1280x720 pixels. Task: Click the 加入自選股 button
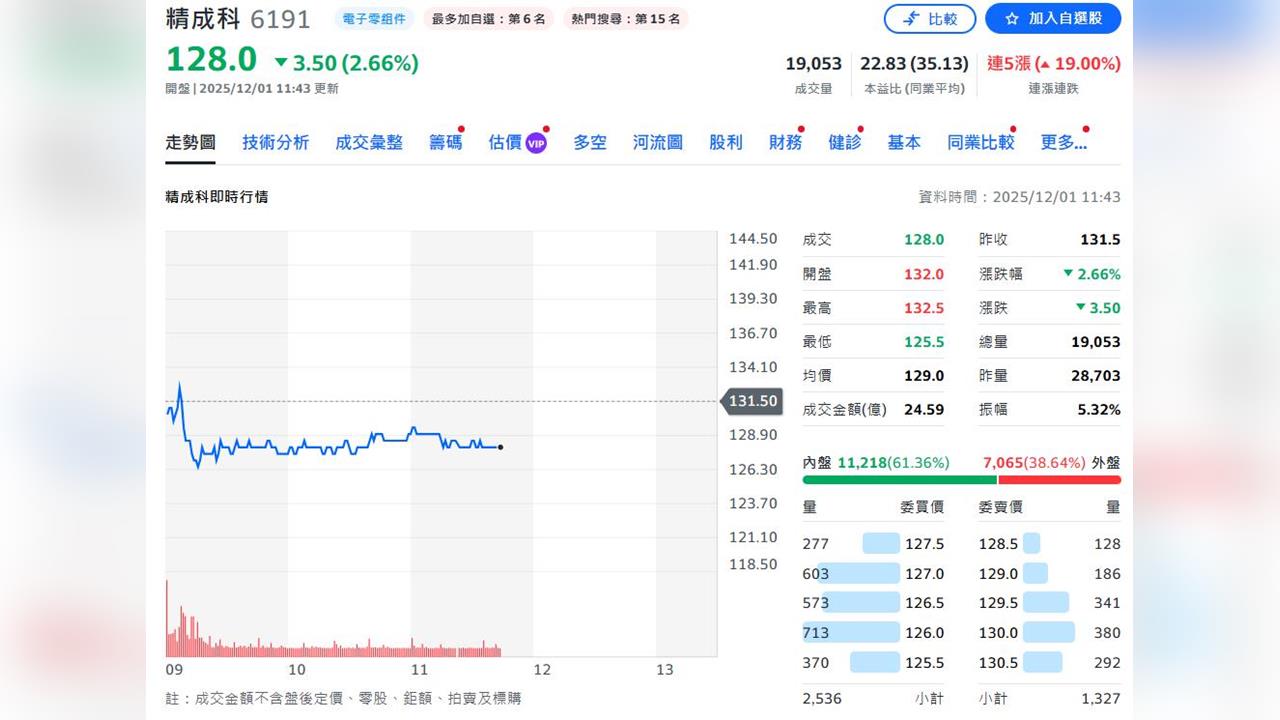tap(1051, 18)
